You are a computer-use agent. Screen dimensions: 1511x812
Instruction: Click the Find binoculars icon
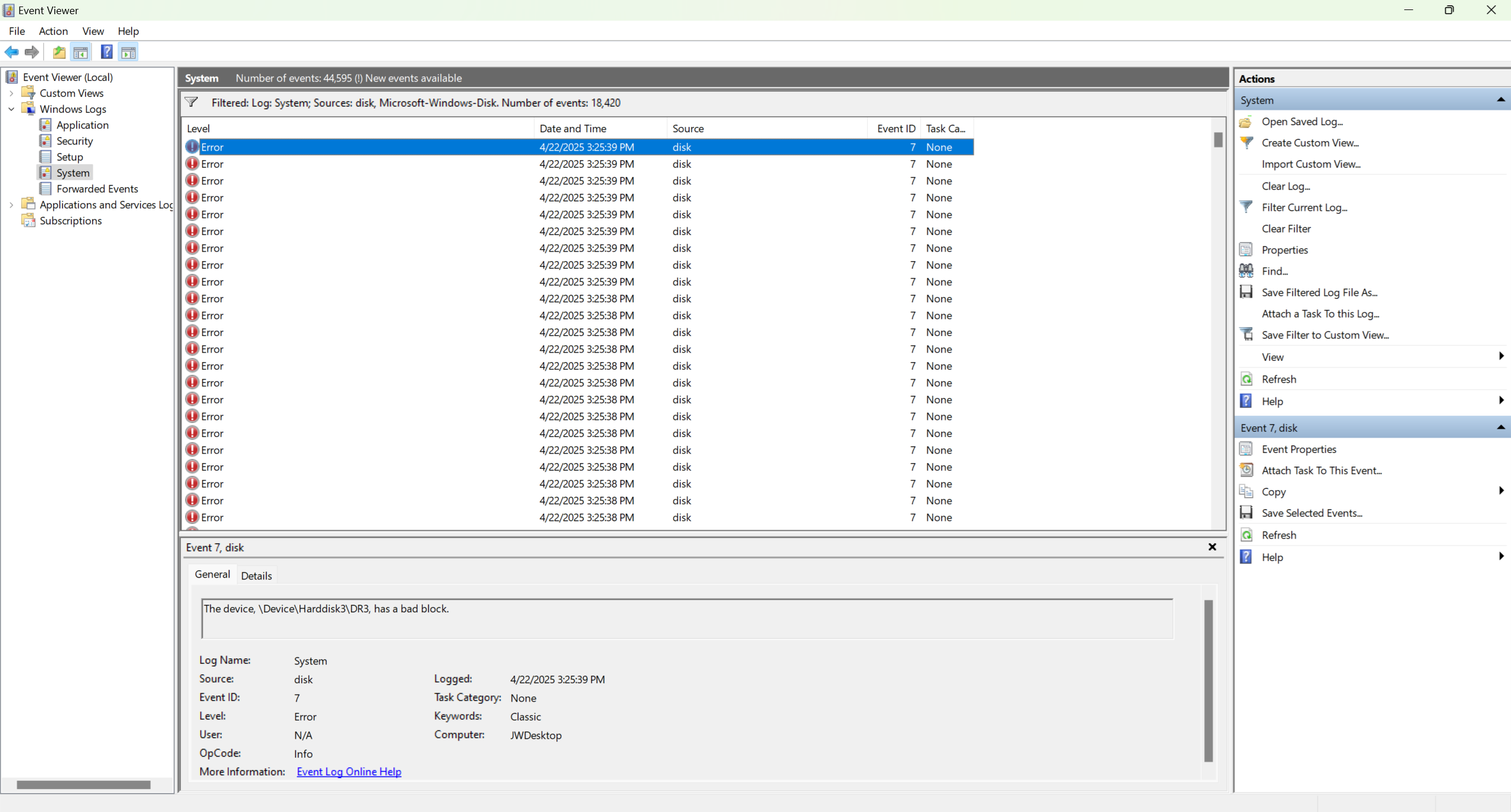pos(1246,271)
